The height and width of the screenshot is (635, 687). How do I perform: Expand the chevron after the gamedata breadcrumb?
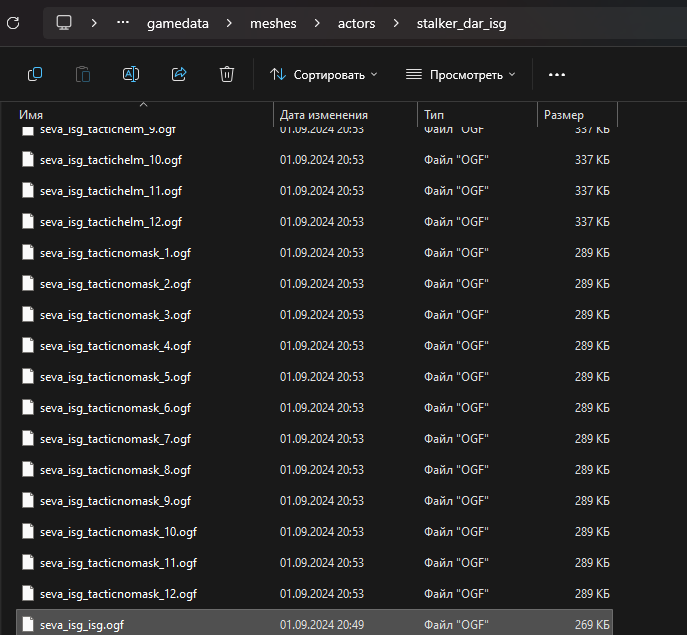(229, 23)
